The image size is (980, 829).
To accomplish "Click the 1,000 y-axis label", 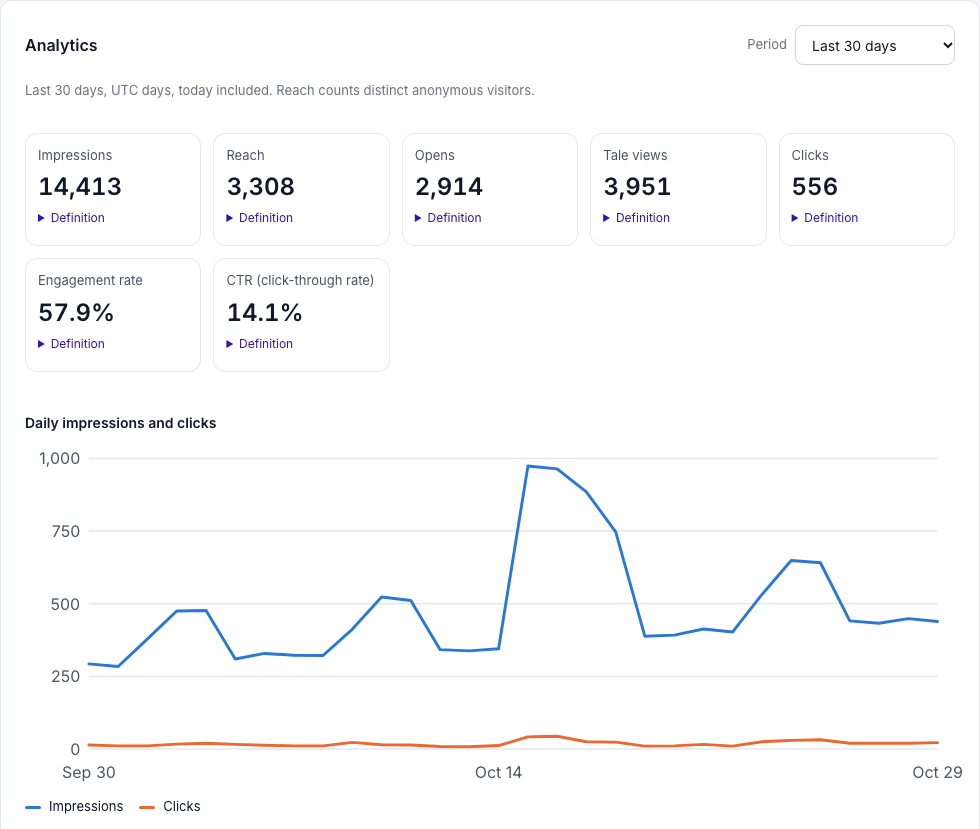I will [x=59, y=459].
